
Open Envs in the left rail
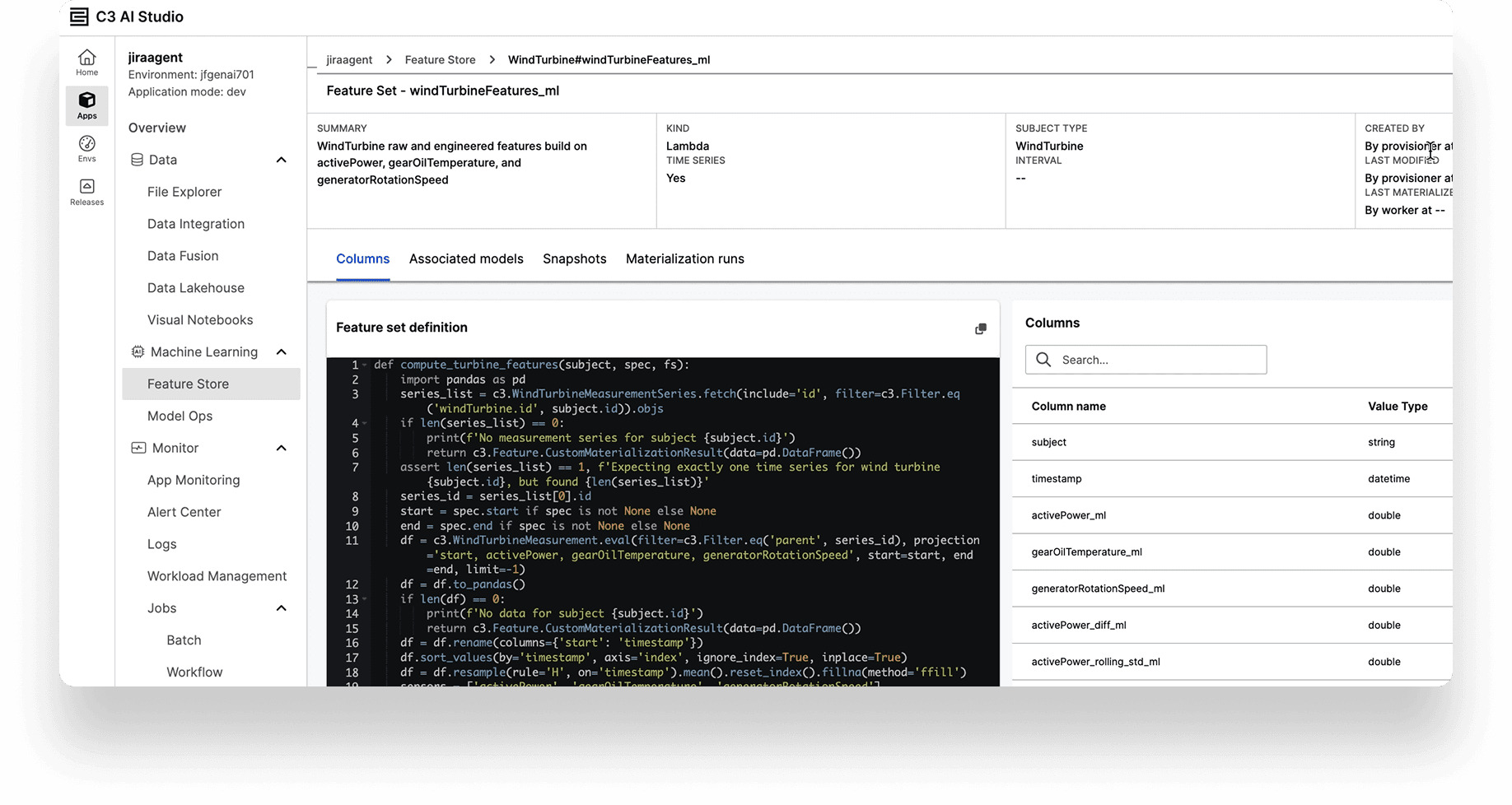click(x=86, y=149)
